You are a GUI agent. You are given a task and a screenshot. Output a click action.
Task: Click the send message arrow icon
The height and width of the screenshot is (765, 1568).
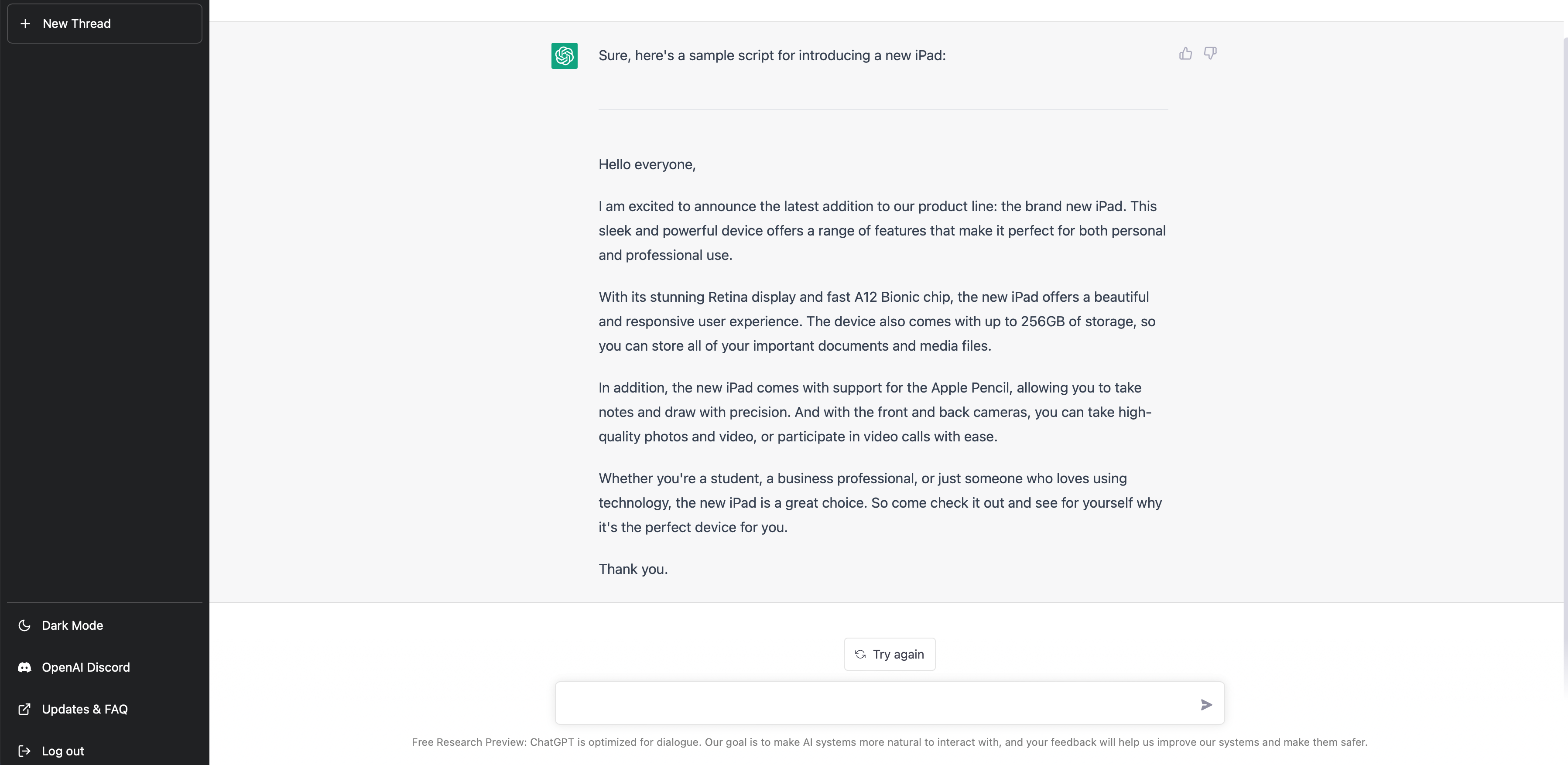pyautogui.click(x=1206, y=704)
